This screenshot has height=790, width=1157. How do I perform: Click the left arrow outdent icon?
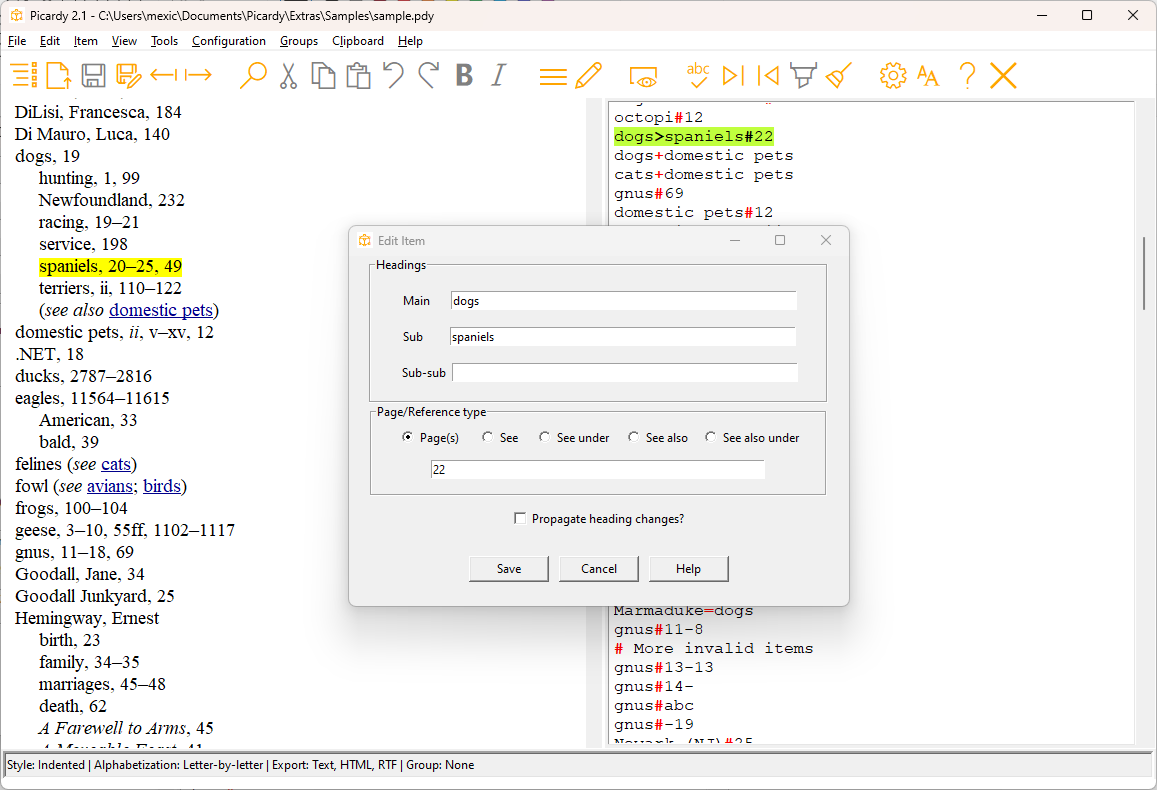(x=163, y=75)
